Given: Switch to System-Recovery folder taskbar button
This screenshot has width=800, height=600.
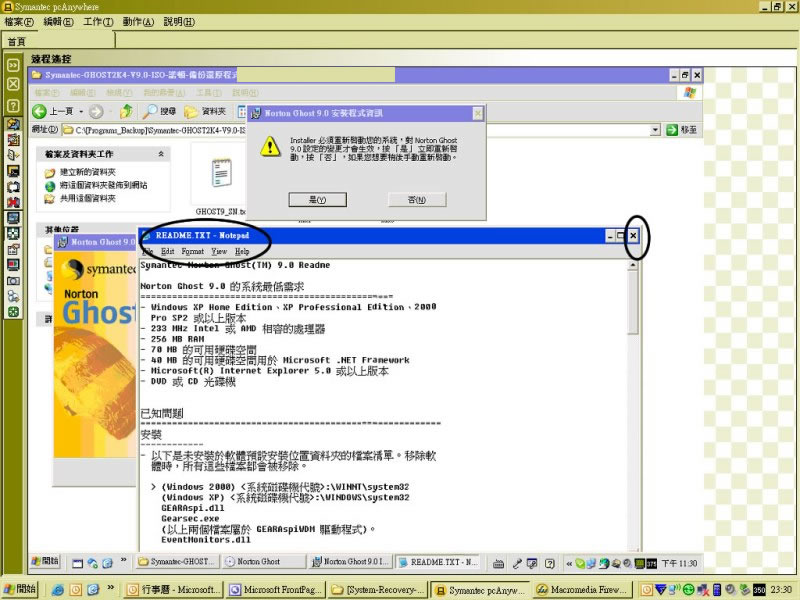Looking at the screenshot, I should coord(379,590).
